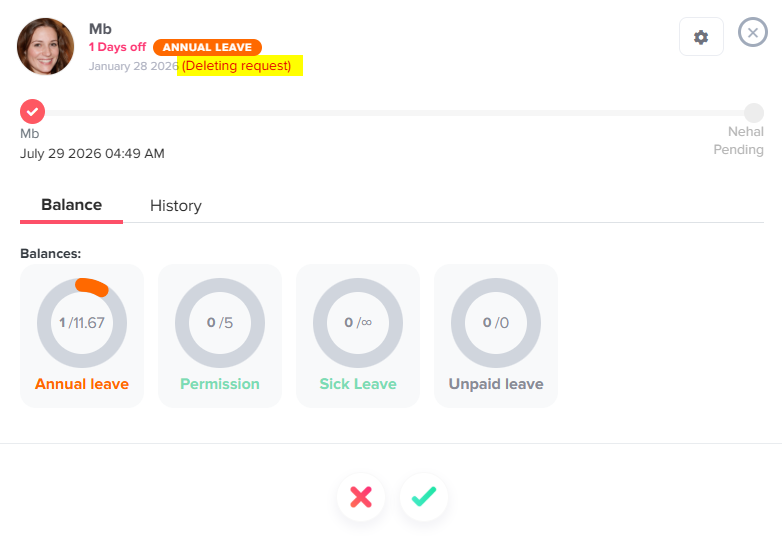Open the Sick Leave balance card
This screenshot has height=542, width=782.
358,336
